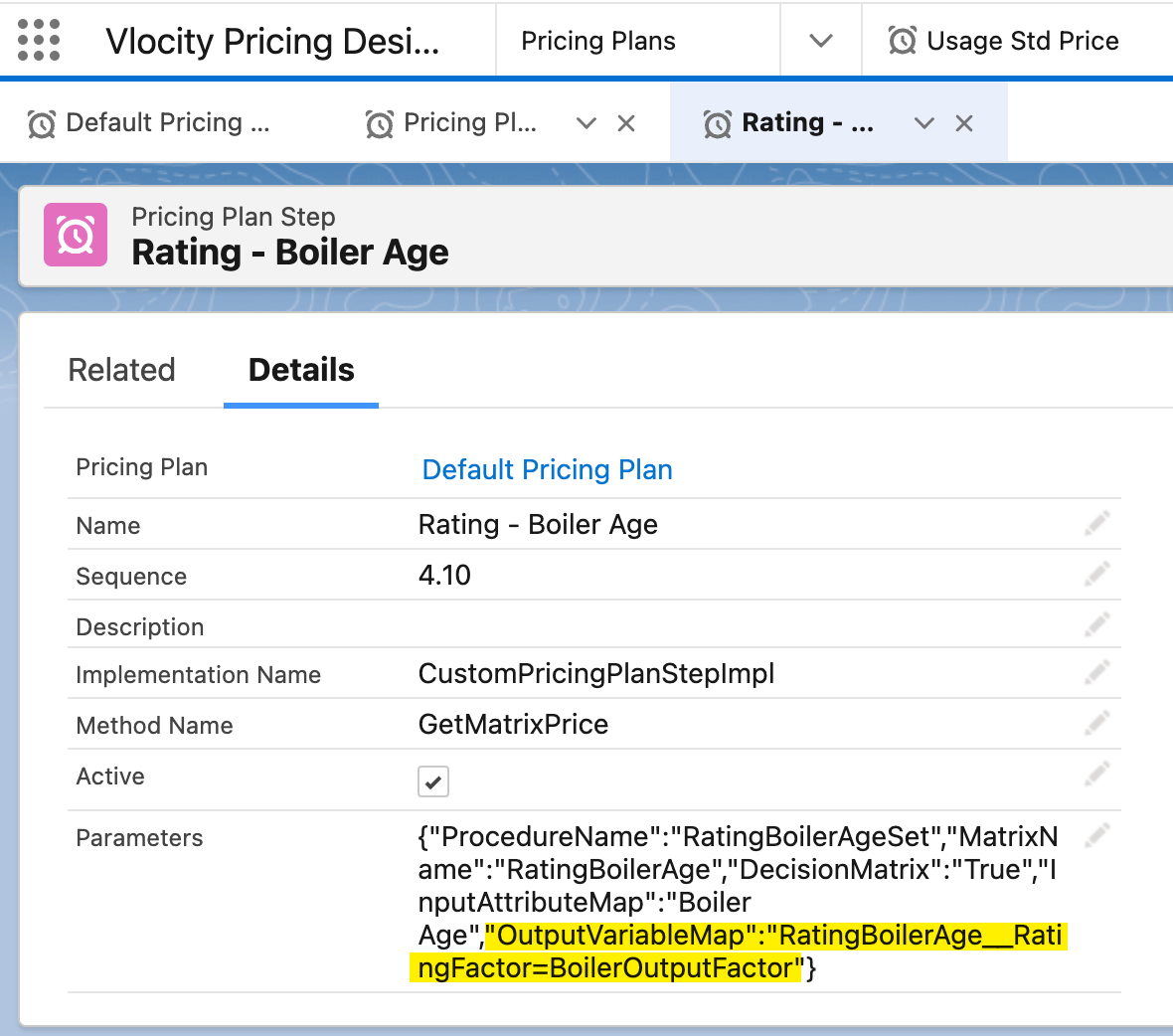Image resolution: width=1173 pixels, height=1036 pixels.
Task: Select the Details tab
Action: pyautogui.click(x=301, y=370)
